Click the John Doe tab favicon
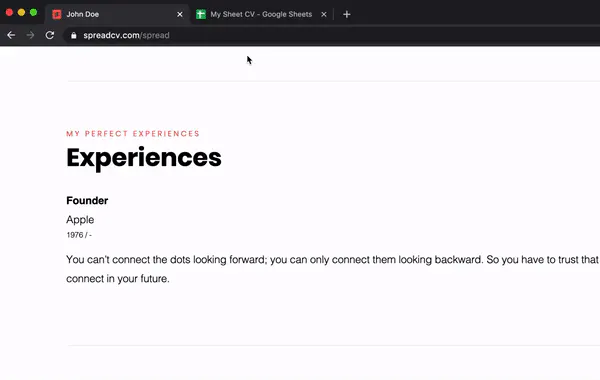600x380 pixels. [x=57, y=15]
